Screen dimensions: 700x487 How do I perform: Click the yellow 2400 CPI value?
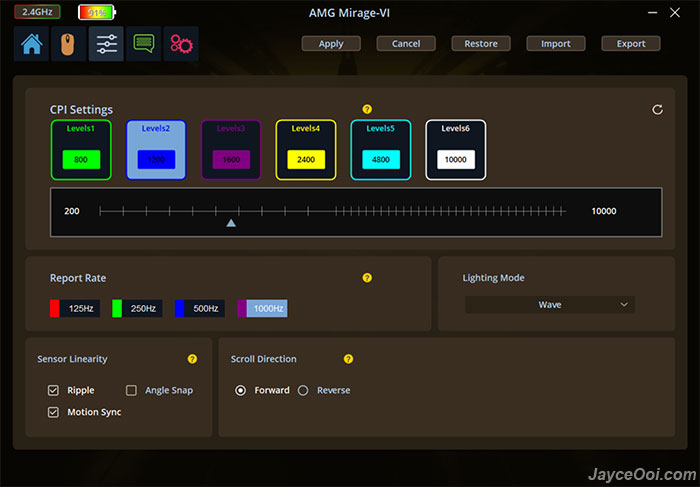click(306, 159)
